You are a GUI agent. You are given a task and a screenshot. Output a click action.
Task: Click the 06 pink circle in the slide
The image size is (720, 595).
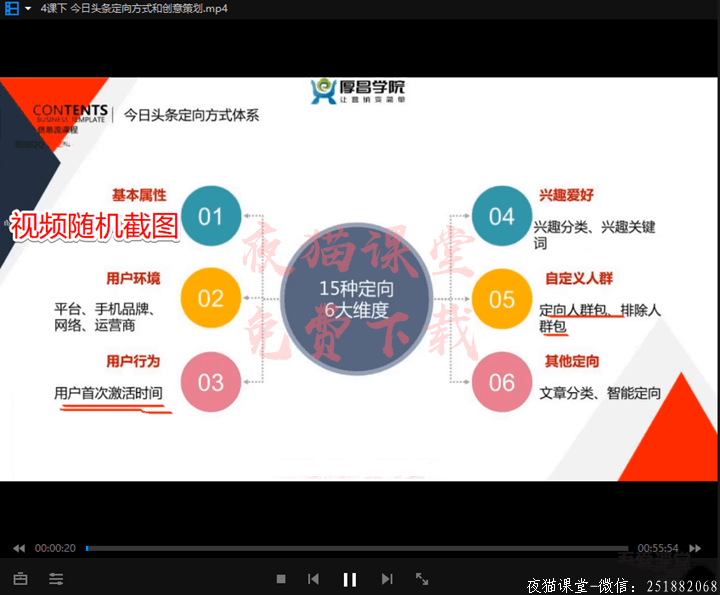[502, 382]
